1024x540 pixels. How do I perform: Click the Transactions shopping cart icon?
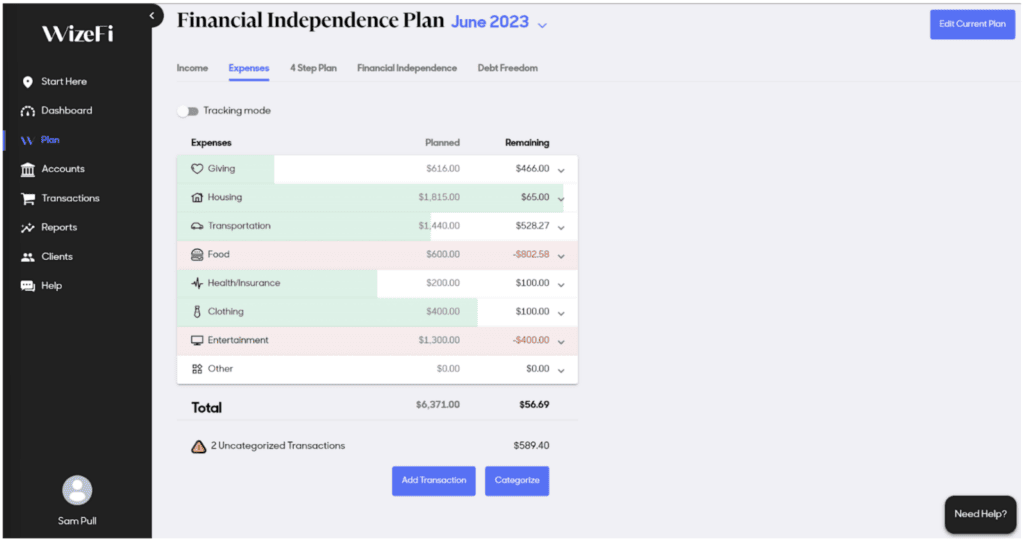point(28,198)
